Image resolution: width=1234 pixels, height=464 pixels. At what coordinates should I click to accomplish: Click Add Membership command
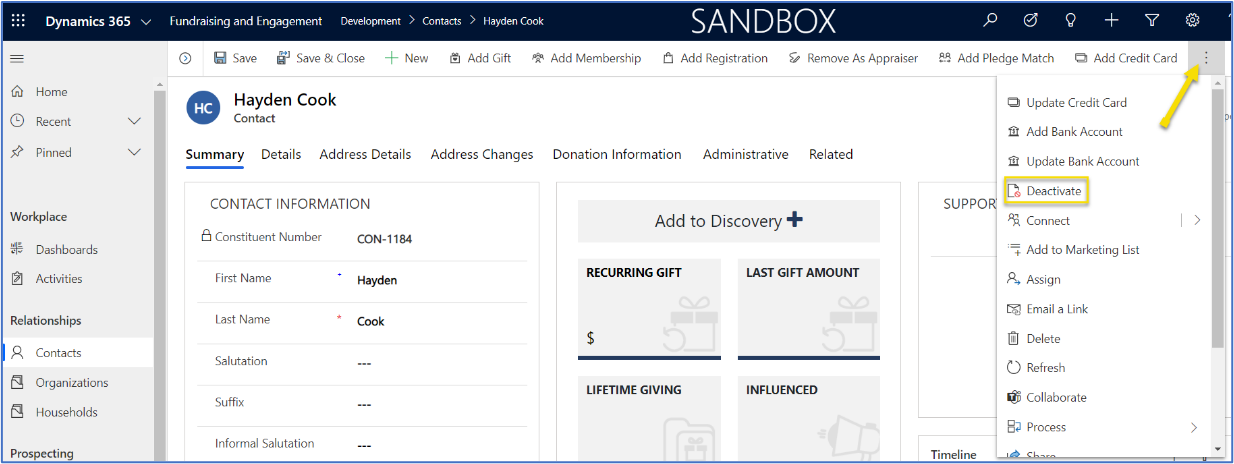[587, 58]
